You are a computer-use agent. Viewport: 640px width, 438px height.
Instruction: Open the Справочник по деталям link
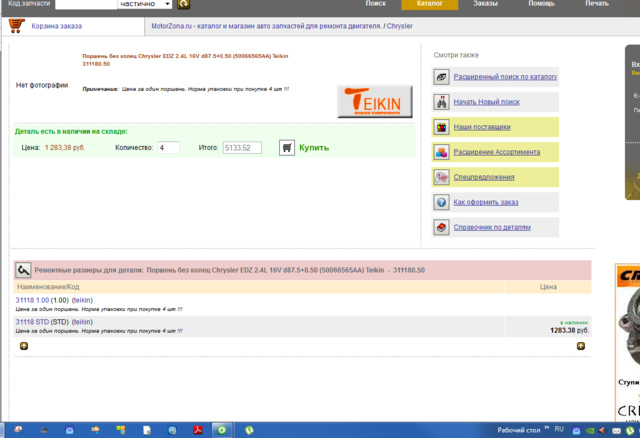coord(492,227)
